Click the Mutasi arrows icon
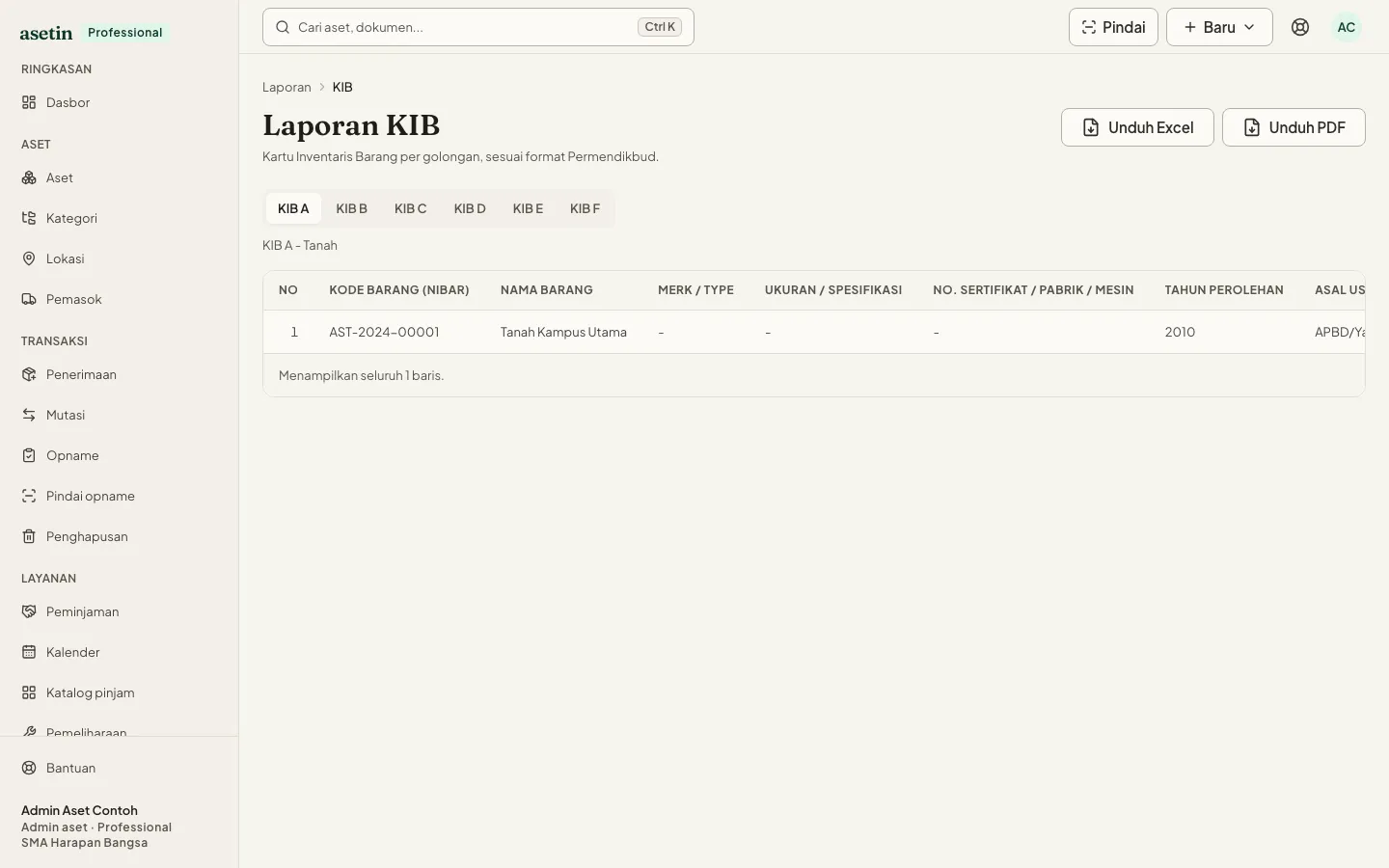 point(29,415)
